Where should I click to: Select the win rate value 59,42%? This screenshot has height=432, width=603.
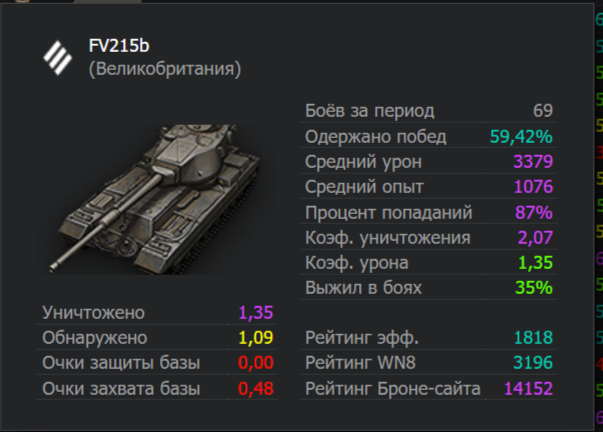(x=521, y=137)
